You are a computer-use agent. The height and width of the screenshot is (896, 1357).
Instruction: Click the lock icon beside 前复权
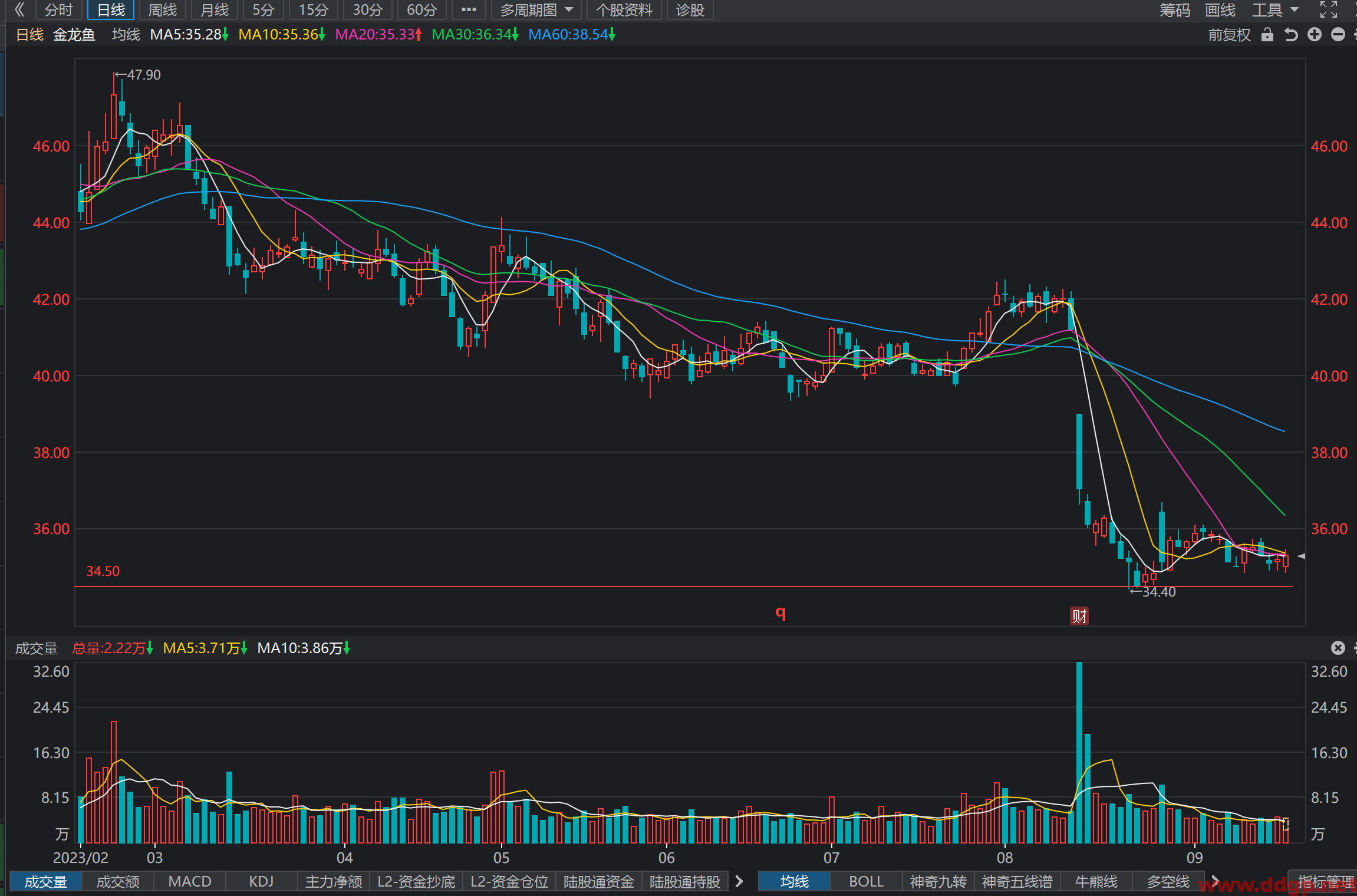click(x=1267, y=35)
